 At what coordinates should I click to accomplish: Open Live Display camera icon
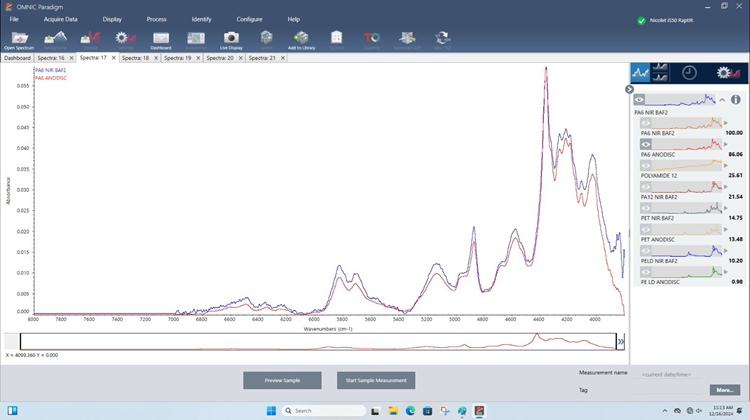coord(231,40)
